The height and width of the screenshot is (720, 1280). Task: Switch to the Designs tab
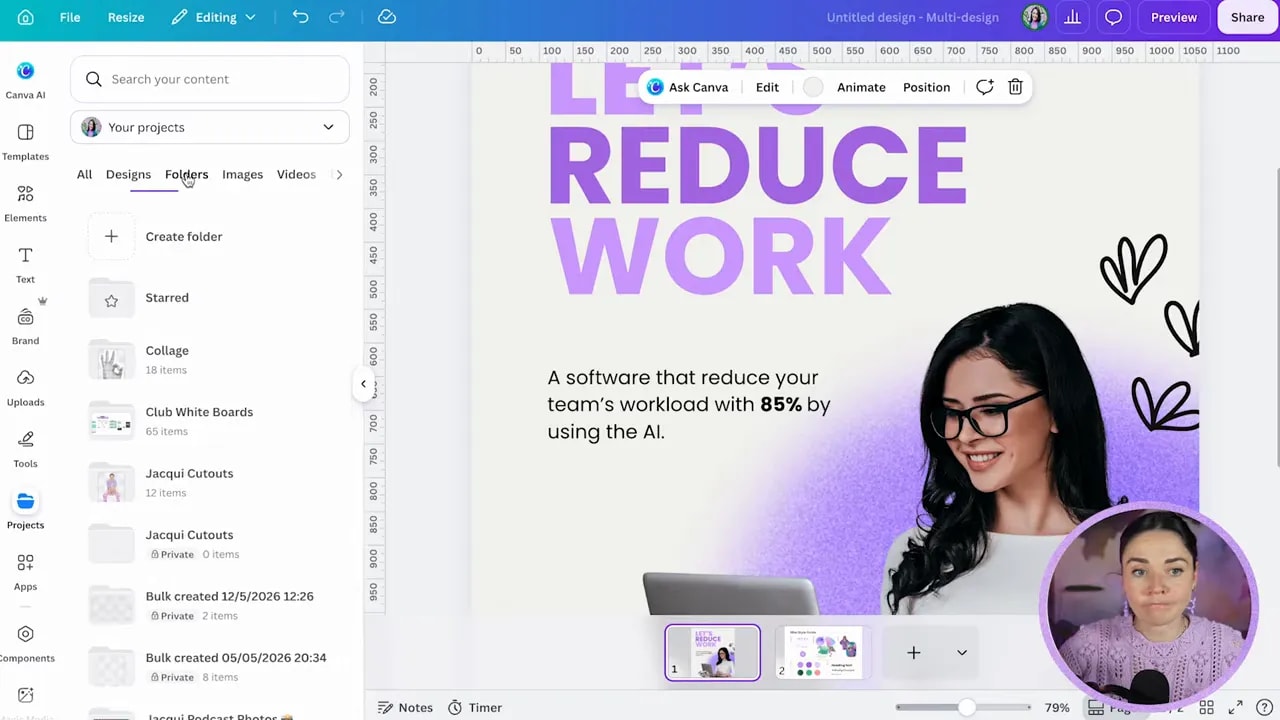tap(128, 174)
